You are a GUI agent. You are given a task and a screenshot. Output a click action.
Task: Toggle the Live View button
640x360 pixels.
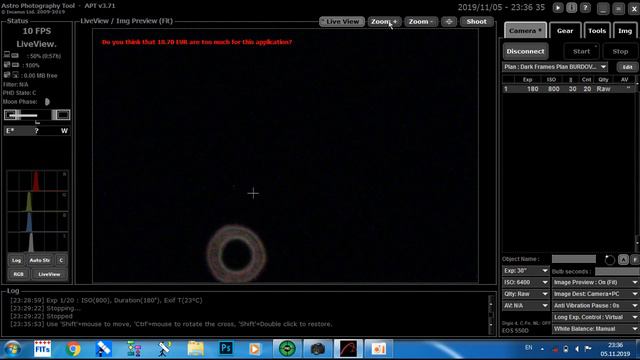(x=342, y=22)
